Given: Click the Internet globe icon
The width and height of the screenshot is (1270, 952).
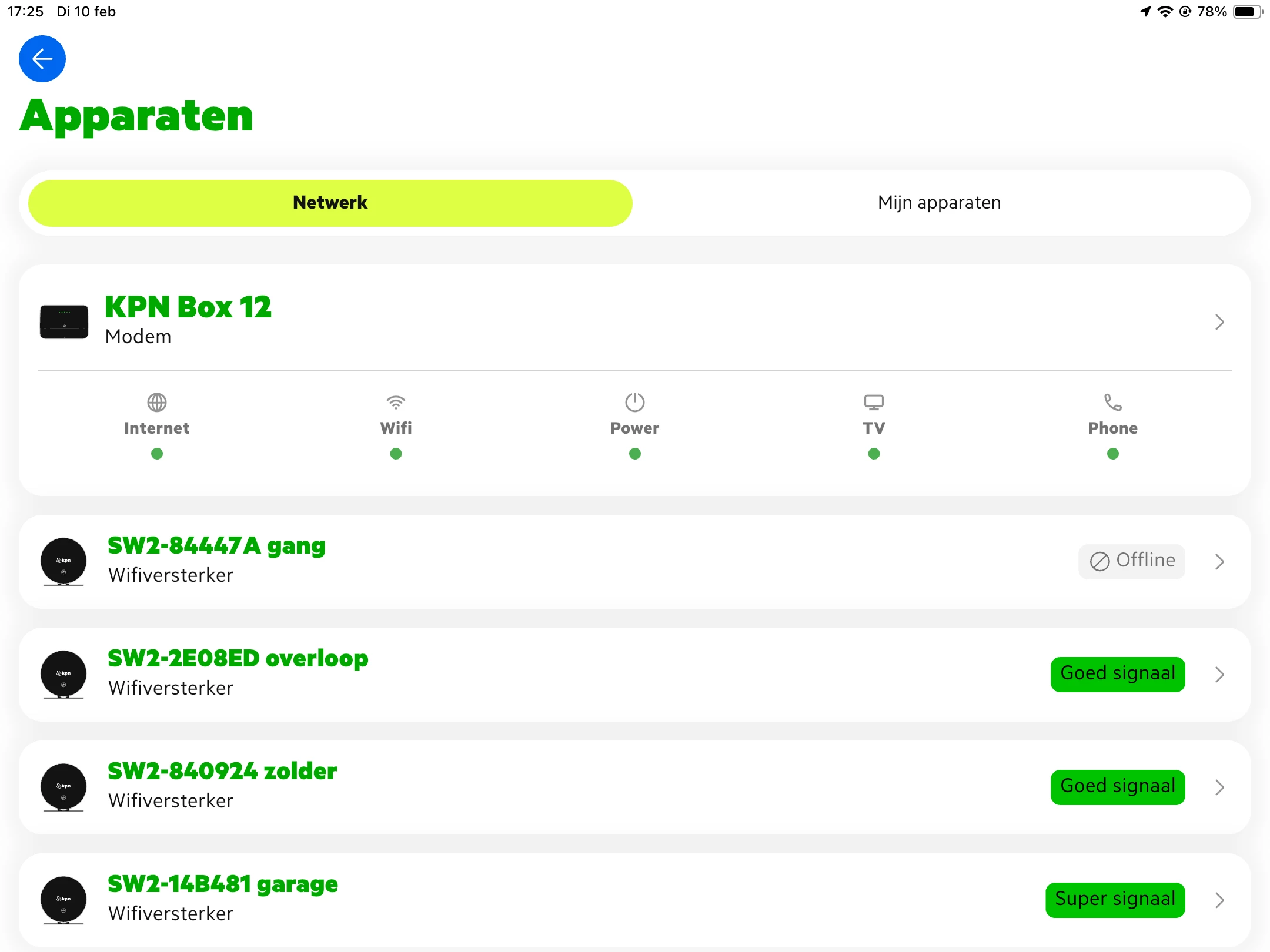Looking at the screenshot, I should coord(156,403).
